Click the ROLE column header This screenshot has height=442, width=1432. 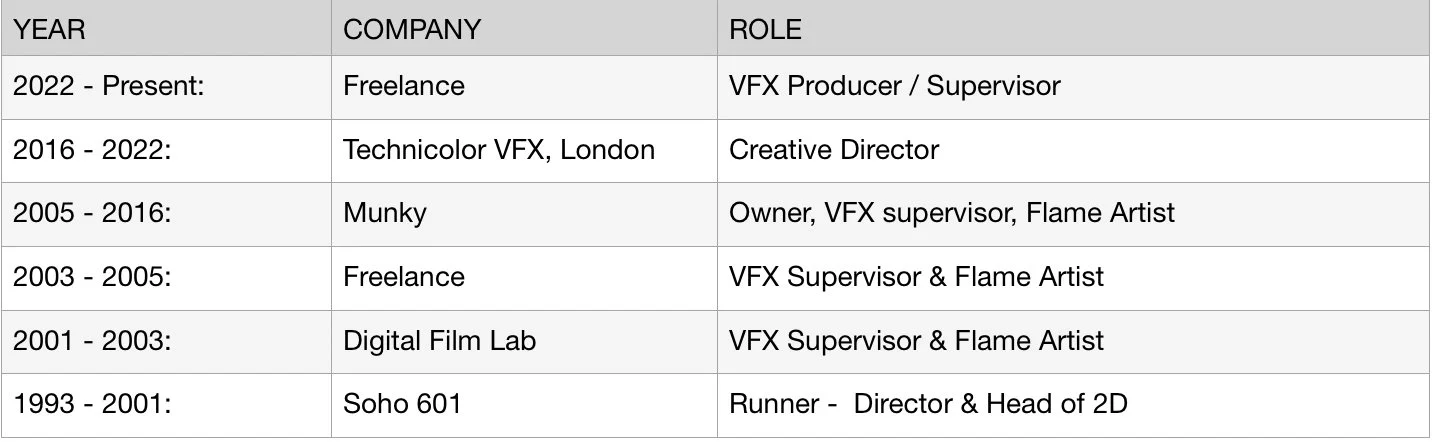coord(765,29)
